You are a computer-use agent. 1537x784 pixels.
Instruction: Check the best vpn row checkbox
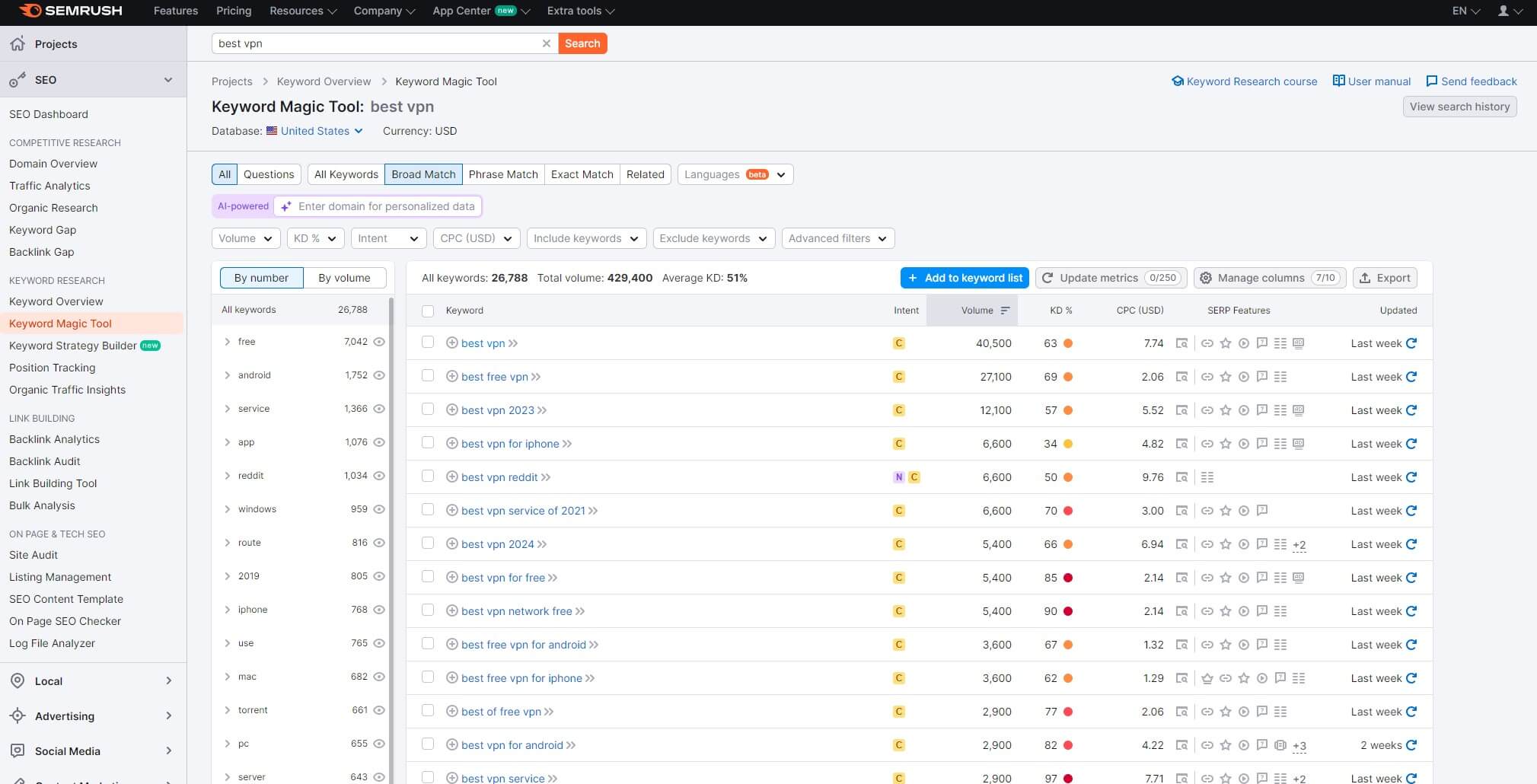(x=428, y=343)
